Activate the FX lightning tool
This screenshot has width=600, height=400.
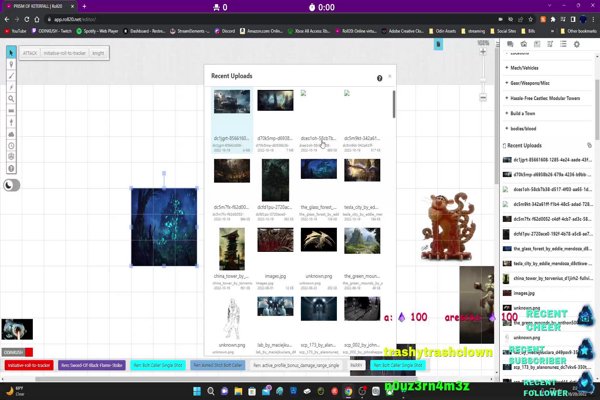[11, 87]
